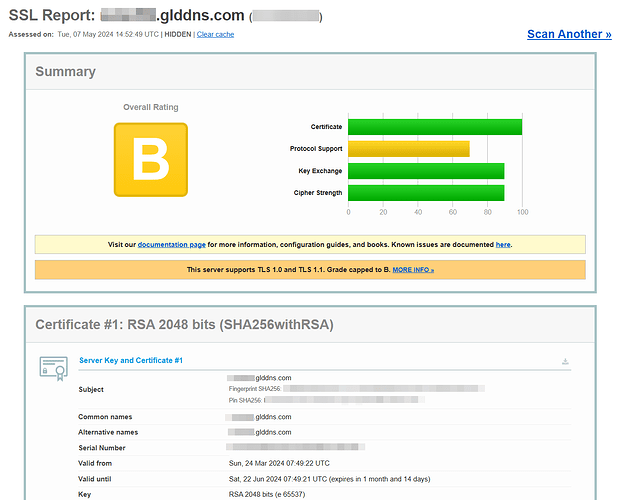Click the Pin SHA256 label
620x500 pixels.
click(x=245, y=400)
